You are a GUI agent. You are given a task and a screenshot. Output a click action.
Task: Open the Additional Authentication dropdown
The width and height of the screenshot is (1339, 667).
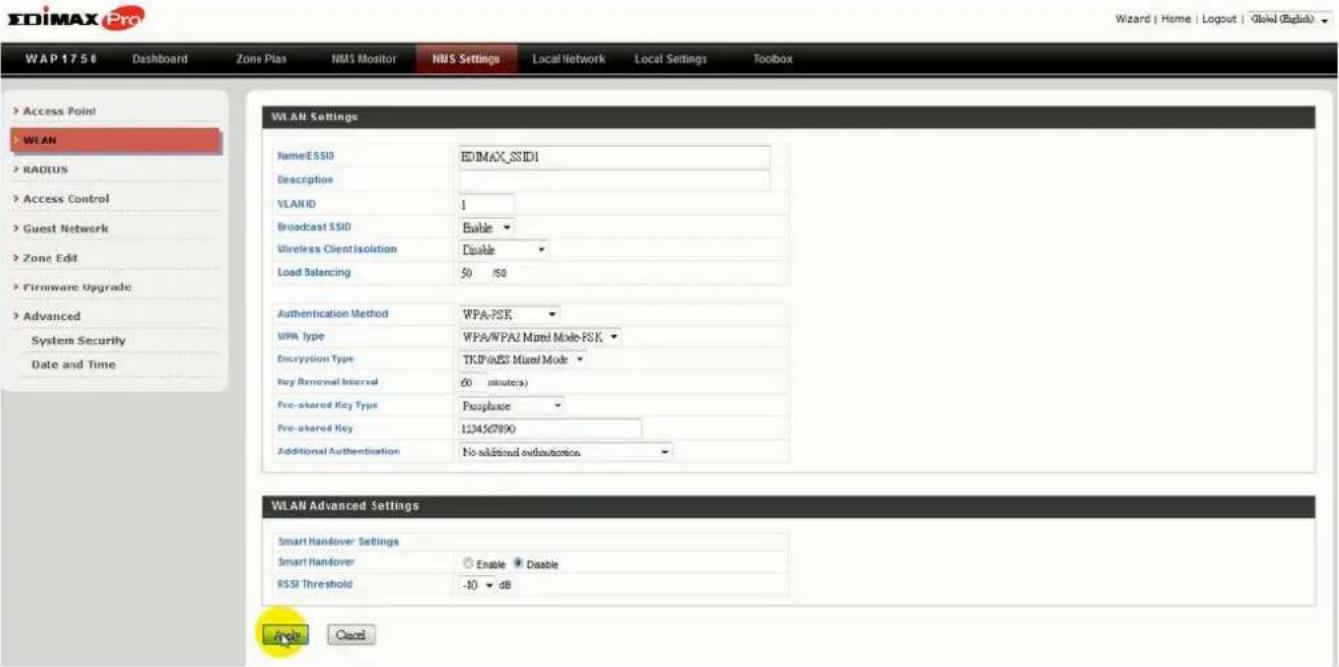point(565,452)
